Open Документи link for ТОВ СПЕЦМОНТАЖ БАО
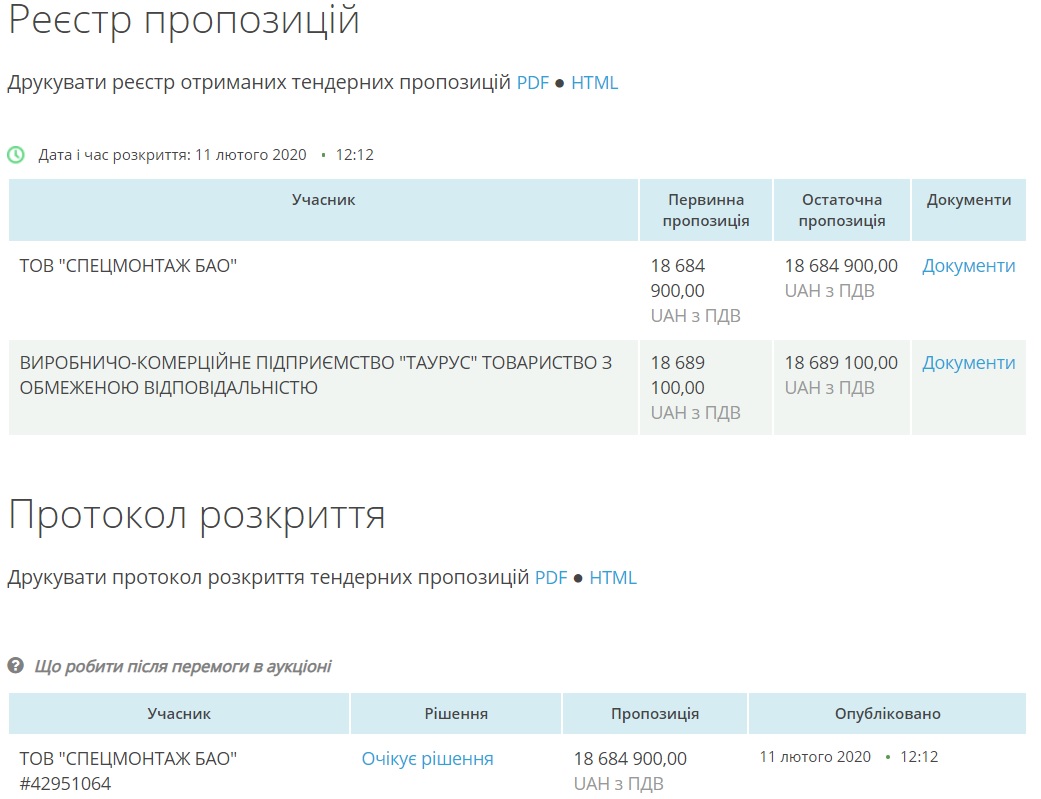 pyautogui.click(x=969, y=266)
